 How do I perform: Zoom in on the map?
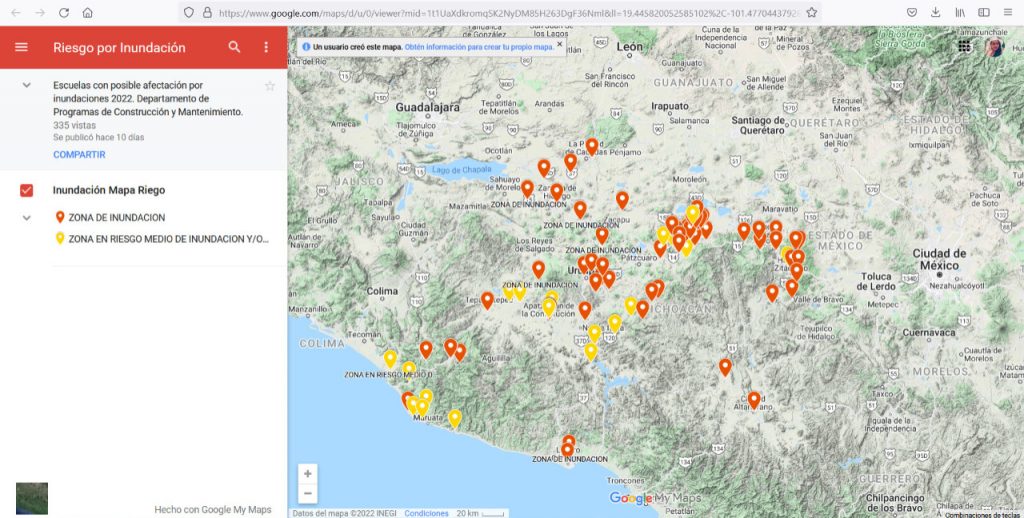pos(308,474)
